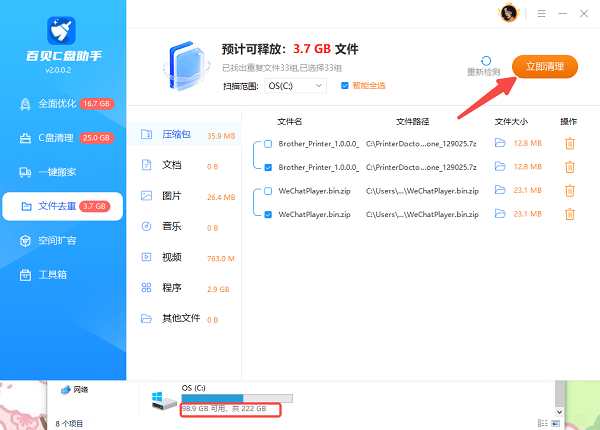The width and height of the screenshot is (600, 430).
Task: Click the 25.0 GB badge on C盘清理
Action: click(x=97, y=138)
